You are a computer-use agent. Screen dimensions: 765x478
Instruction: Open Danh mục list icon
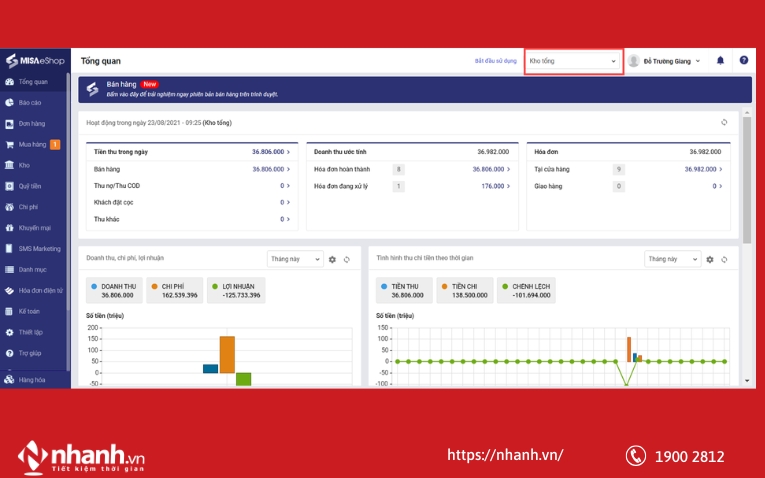9,270
